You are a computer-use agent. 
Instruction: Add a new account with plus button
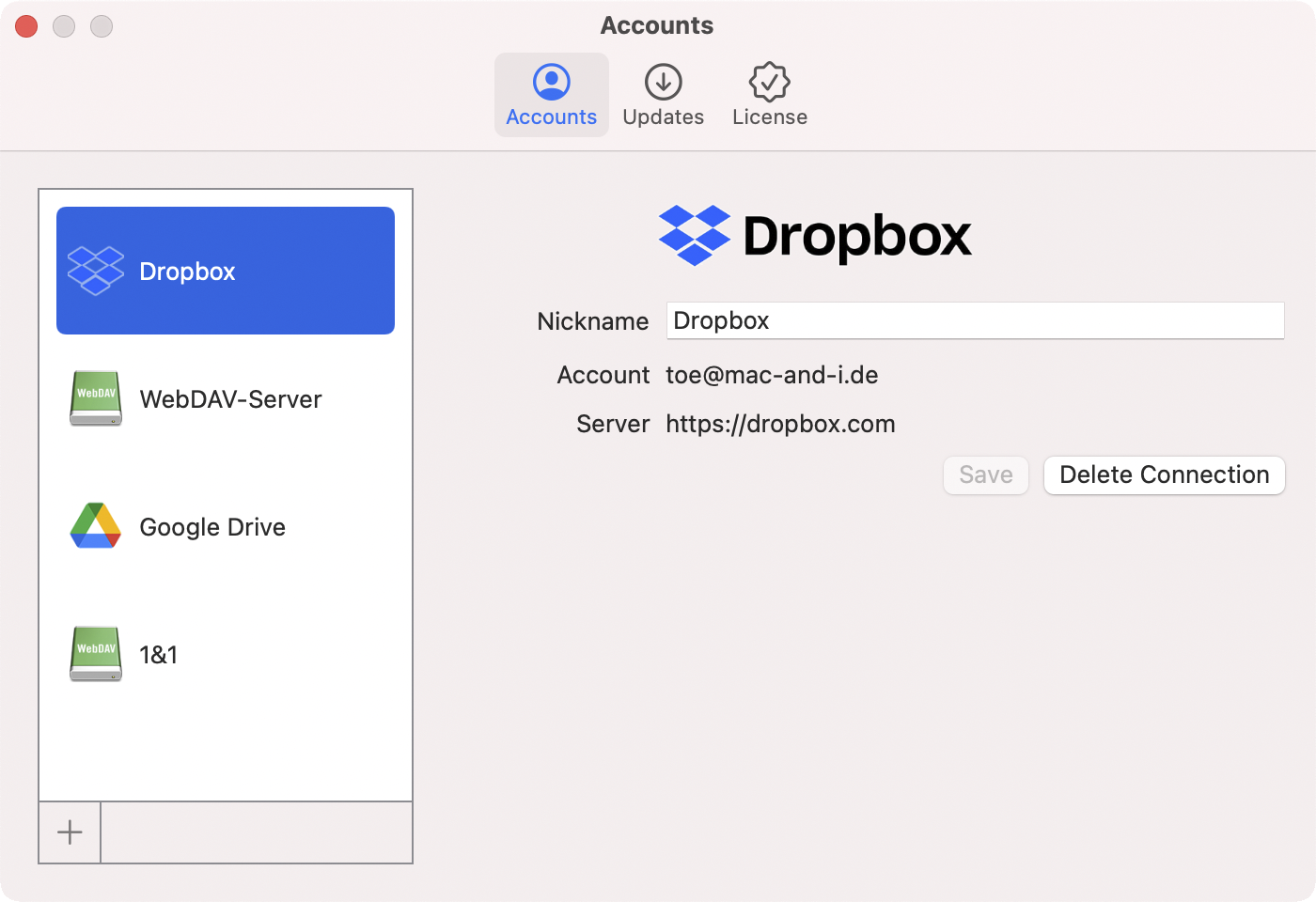tap(70, 832)
